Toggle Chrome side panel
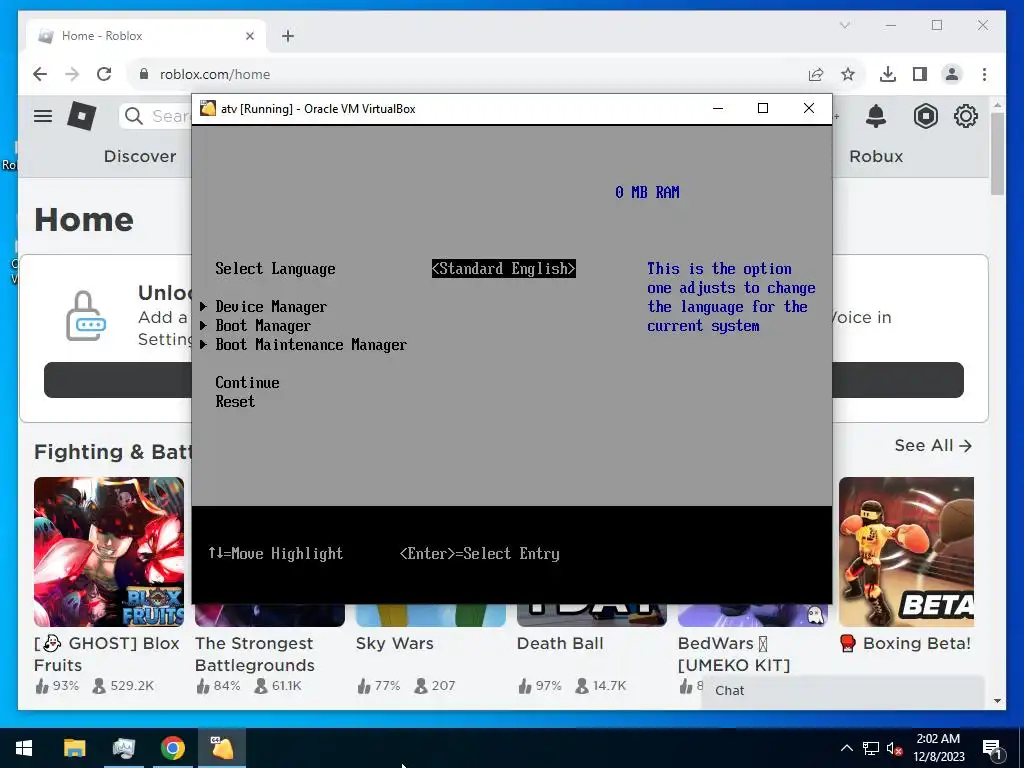This screenshot has height=768, width=1024. coord(920,74)
